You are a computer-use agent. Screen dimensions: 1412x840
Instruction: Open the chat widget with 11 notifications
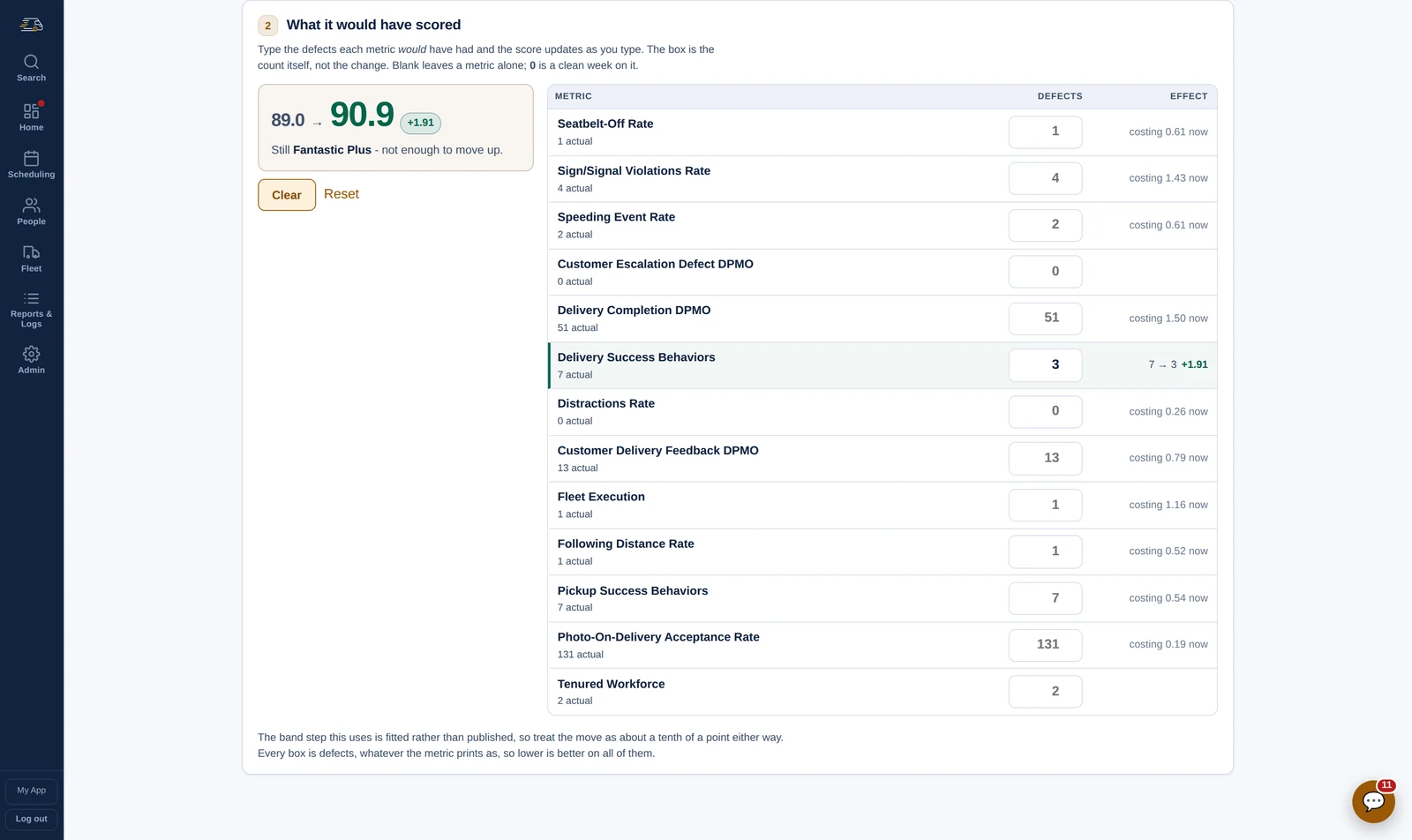click(x=1373, y=801)
